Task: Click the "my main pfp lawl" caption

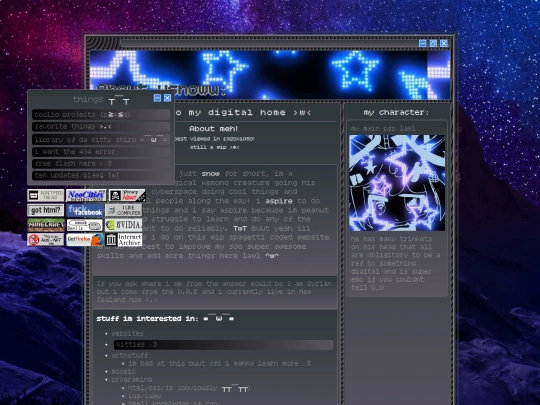Action: 383,128
